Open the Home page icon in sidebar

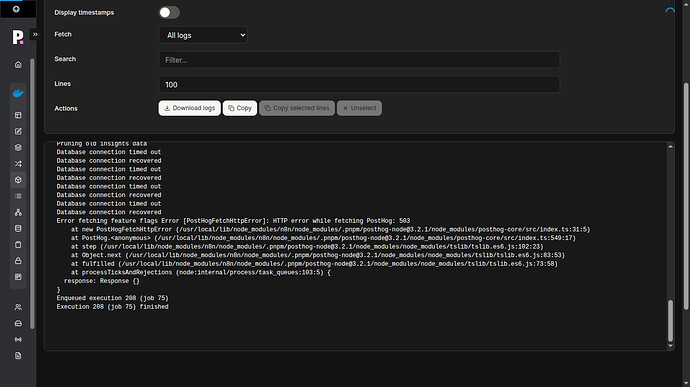coord(18,65)
